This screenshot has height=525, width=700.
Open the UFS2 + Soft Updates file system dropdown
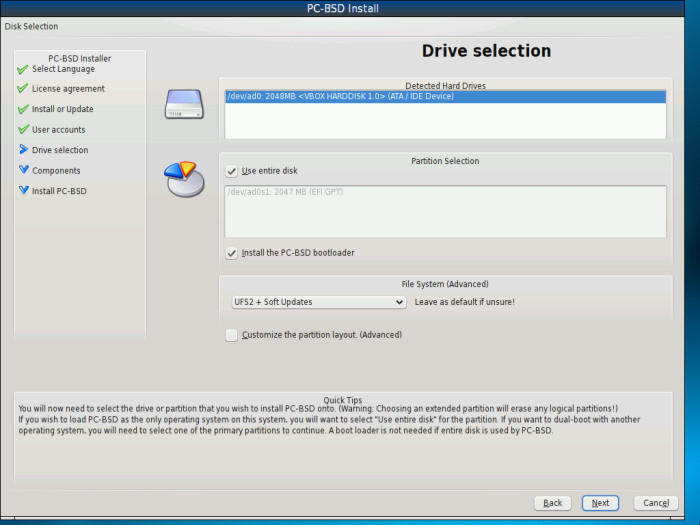click(319, 302)
